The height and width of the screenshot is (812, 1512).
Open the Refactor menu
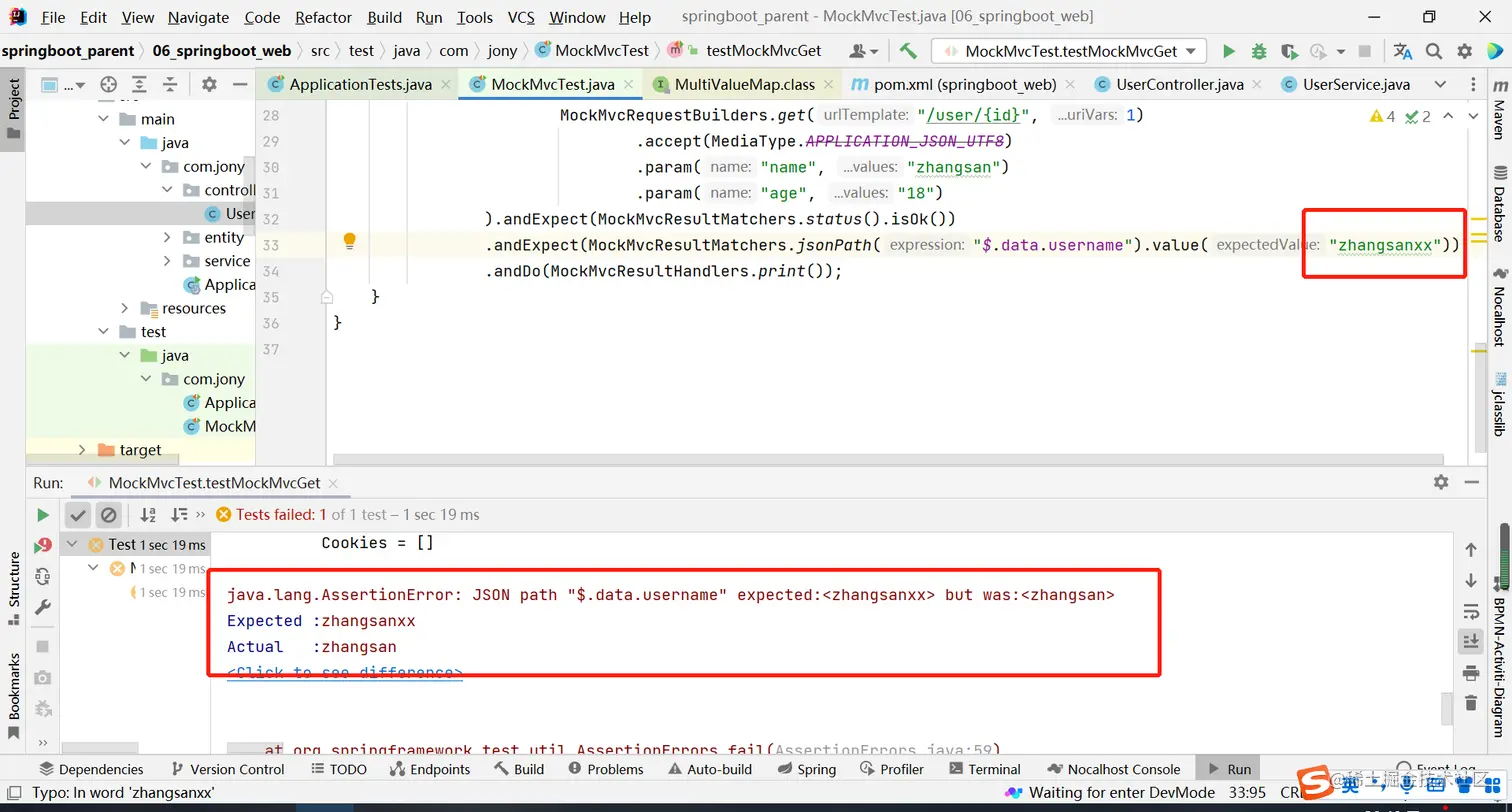click(x=323, y=17)
